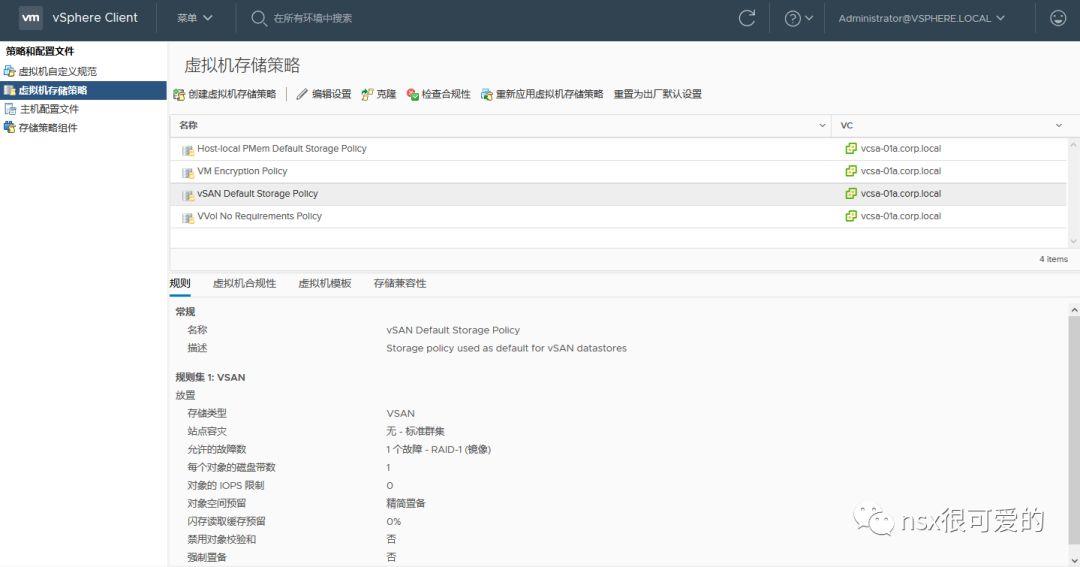Image resolution: width=1080 pixels, height=567 pixels.
Task: Click vcsa-01a.corp.local in VM Encryption row
Action: coord(900,171)
